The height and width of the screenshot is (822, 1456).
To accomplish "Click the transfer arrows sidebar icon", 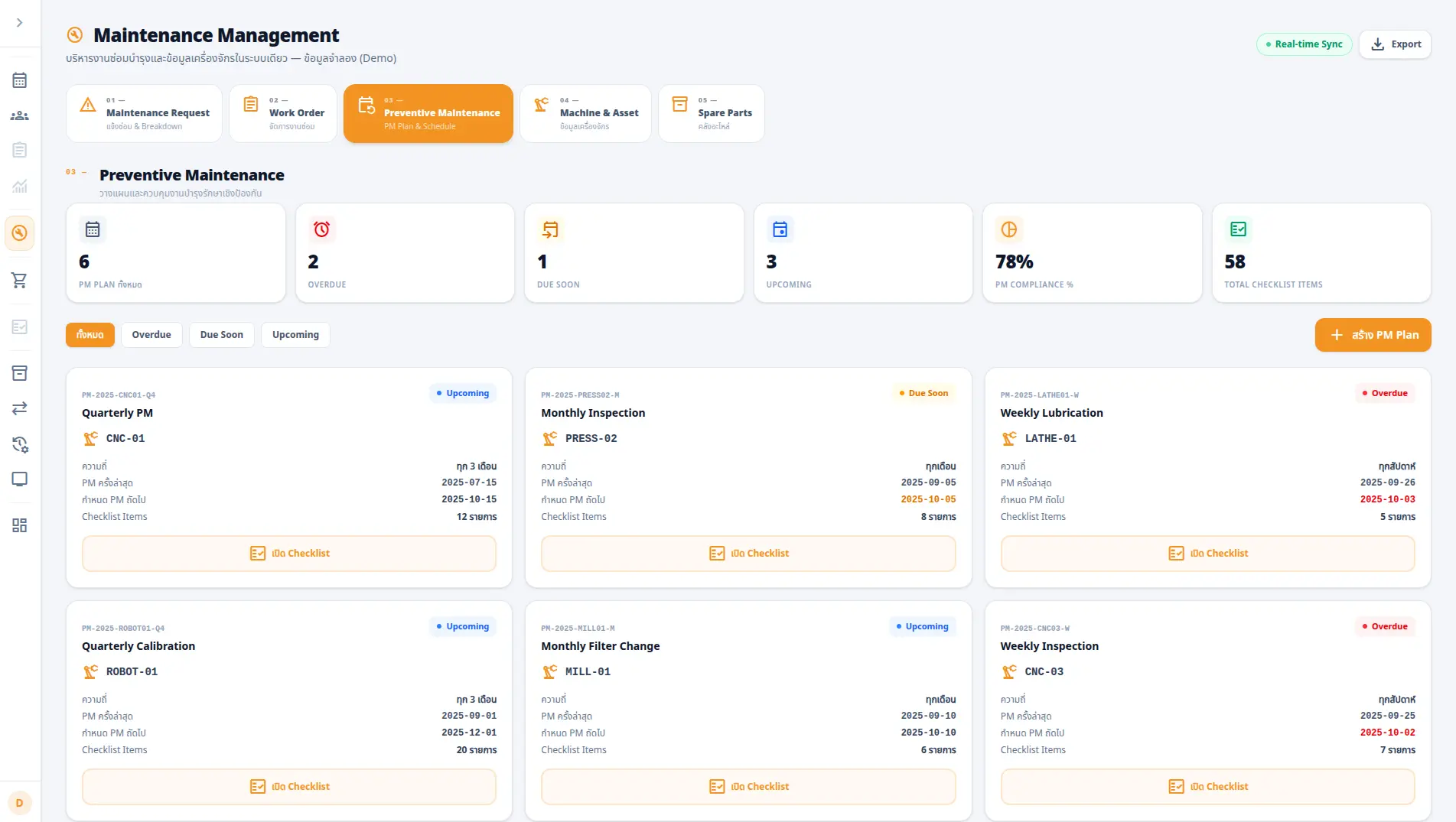I will pyautogui.click(x=20, y=408).
